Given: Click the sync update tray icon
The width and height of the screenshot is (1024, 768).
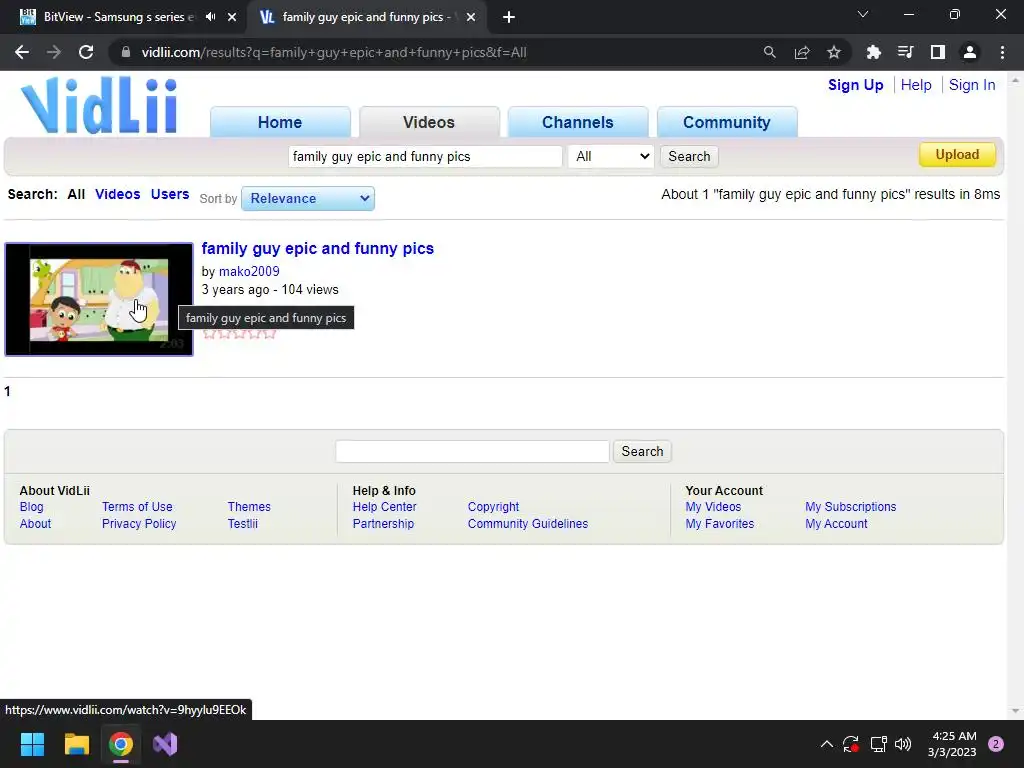Looking at the screenshot, I should click(x=850, y=744).
